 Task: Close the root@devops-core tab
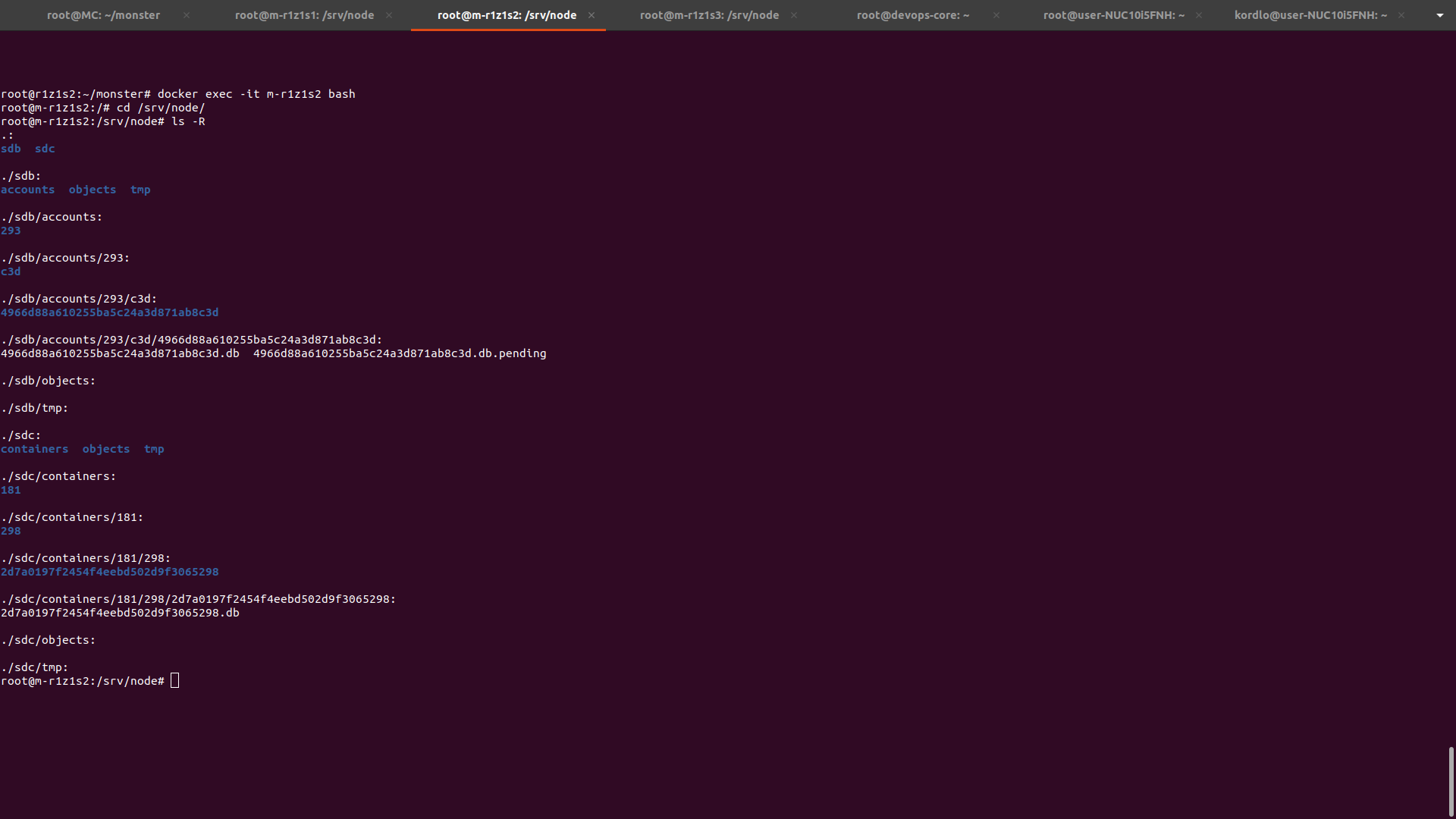pos(996,15)
